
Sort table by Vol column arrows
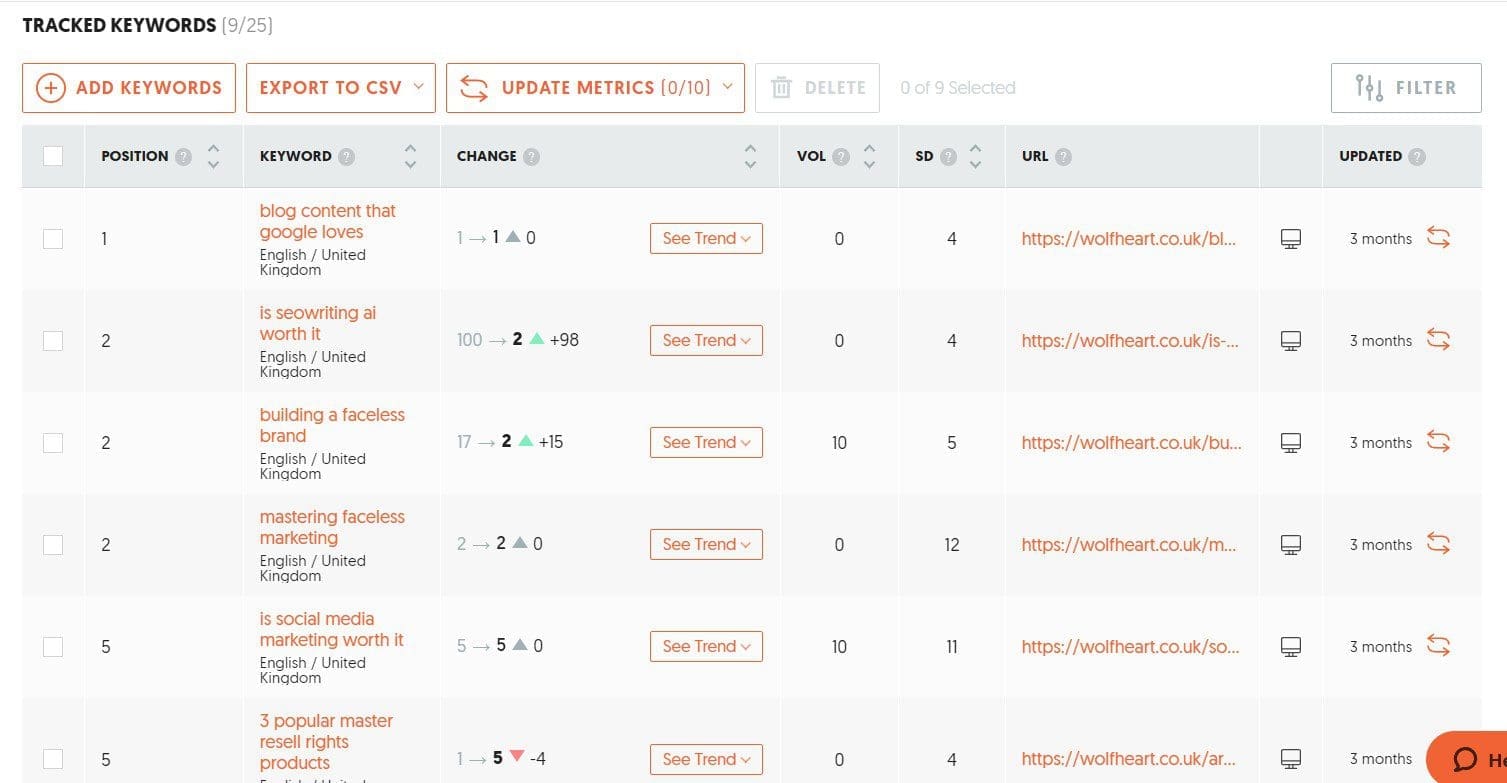point(869,156)
